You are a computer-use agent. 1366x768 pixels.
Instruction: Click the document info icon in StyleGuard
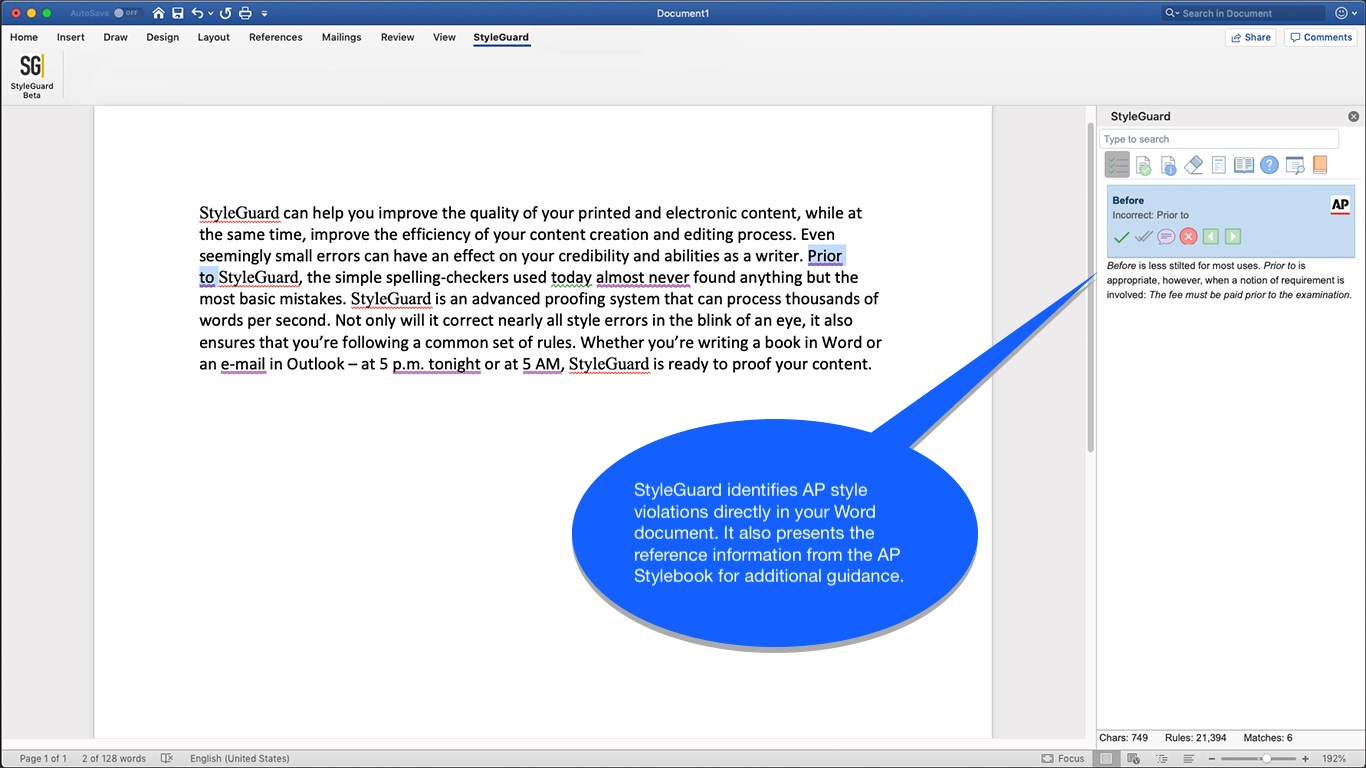pyautogui.click(x=1168, y=165)
